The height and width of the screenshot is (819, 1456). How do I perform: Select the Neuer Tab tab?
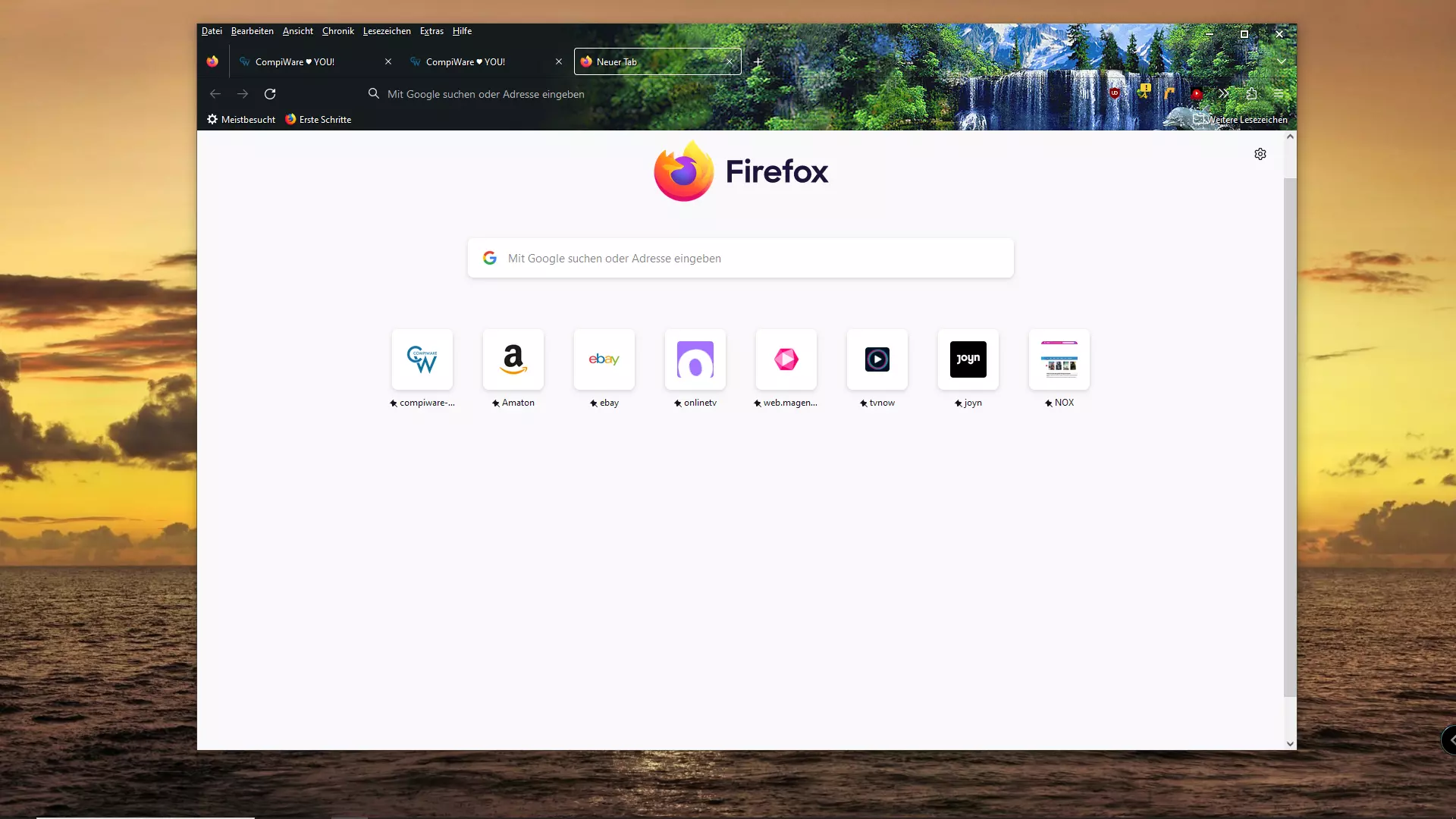pos(657,61)
